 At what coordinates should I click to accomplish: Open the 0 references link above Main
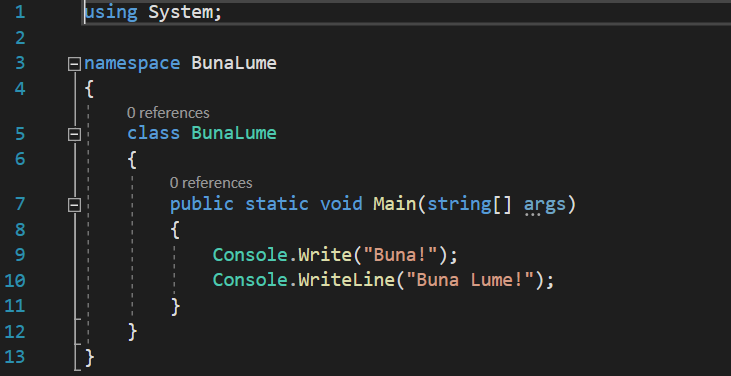(211, 183)
